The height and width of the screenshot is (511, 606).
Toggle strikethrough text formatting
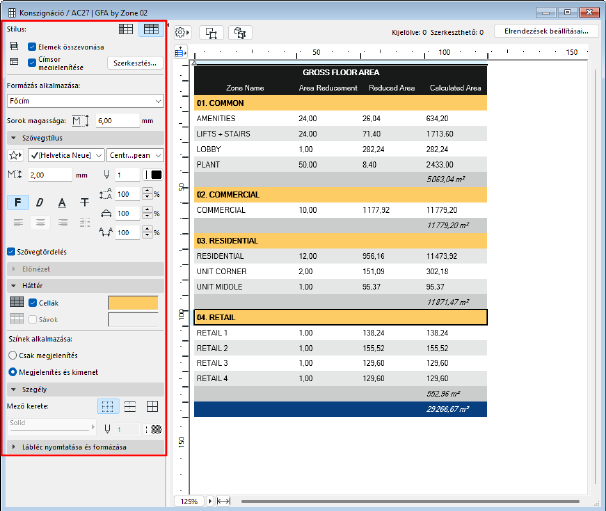pyautogui.click(x=84, y=201)
